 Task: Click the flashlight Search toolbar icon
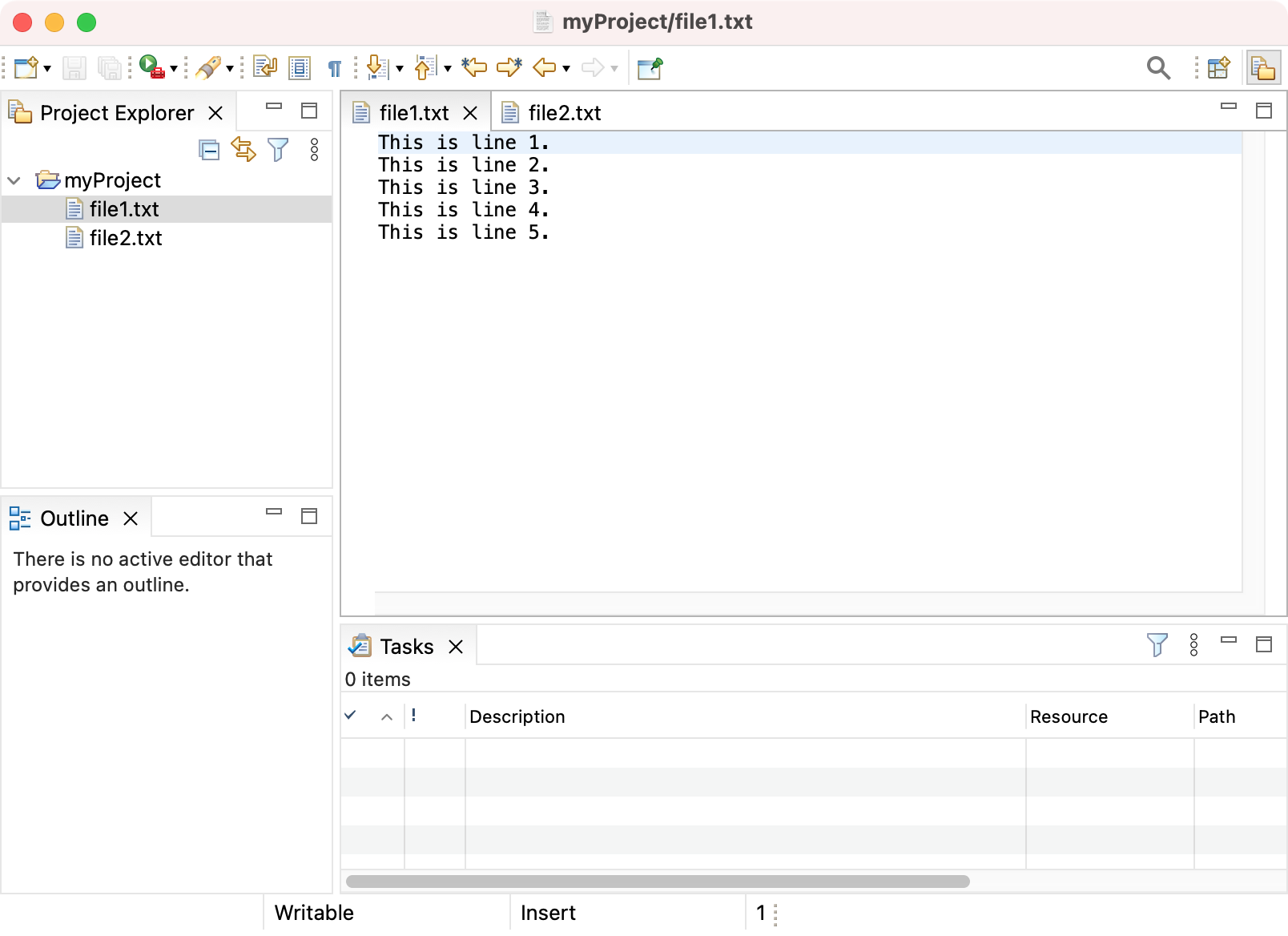pyautogui.click(x=208, y=68)
